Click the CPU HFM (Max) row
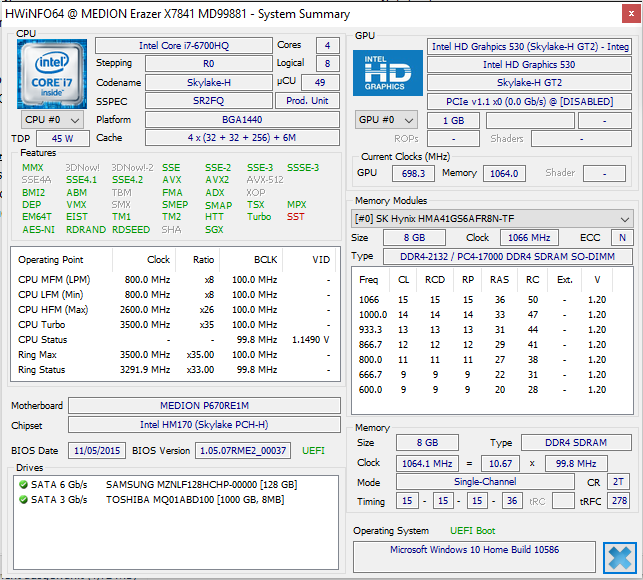 click(174, 310)
